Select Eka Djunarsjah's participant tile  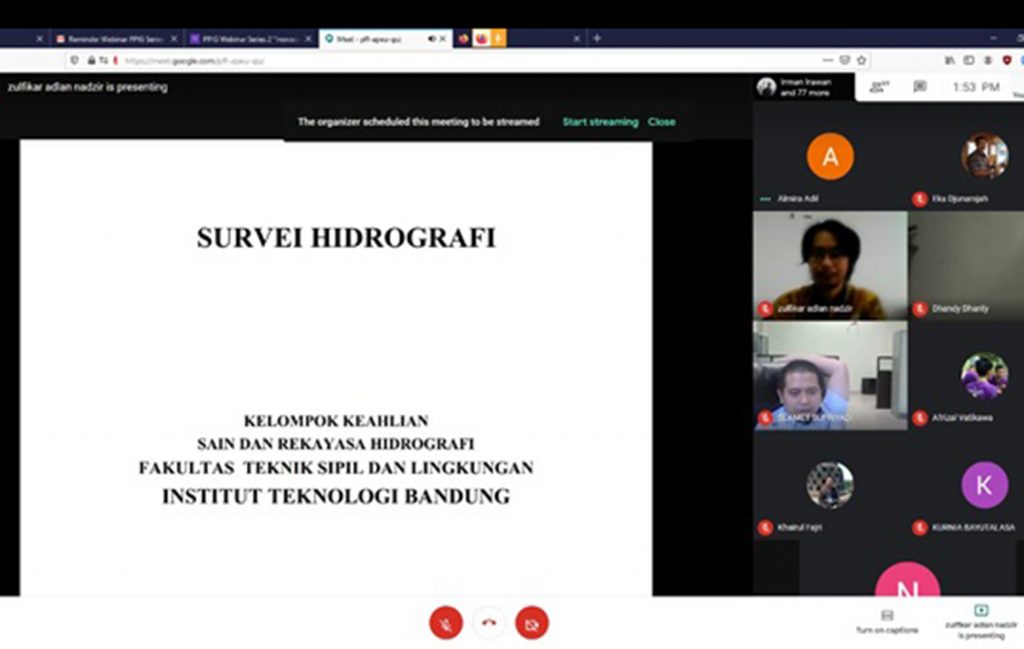pyautogui.click(x=967, y=157)
